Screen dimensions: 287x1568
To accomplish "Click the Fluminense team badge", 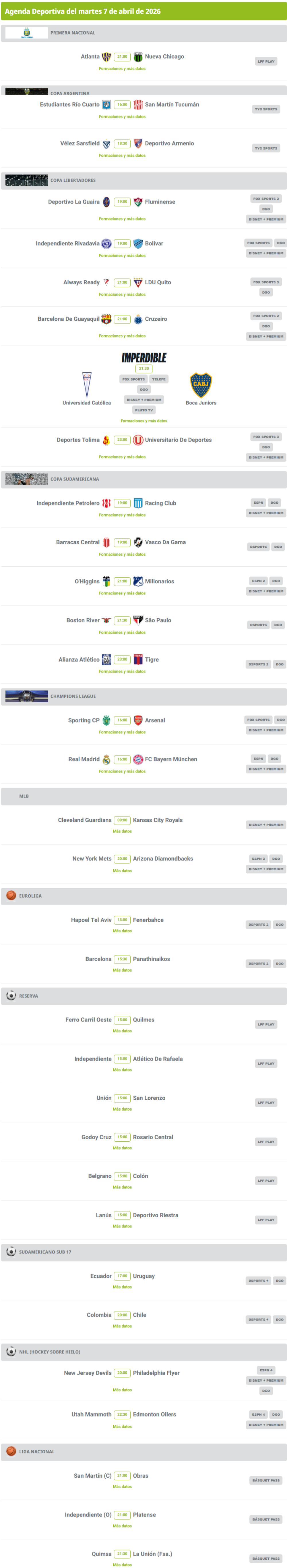I will click(138, 202).
